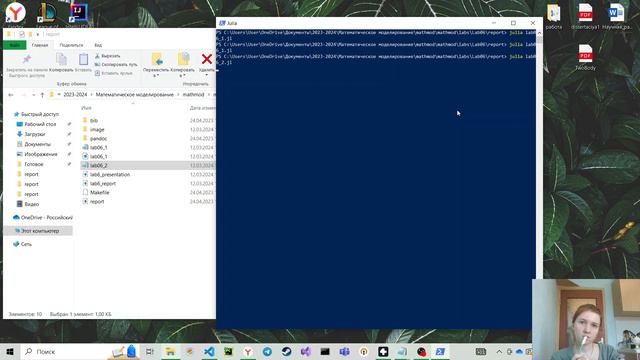Click the Pin to Quick access ribbon icon
The image size is (640, 360).
tap(27, 60)
